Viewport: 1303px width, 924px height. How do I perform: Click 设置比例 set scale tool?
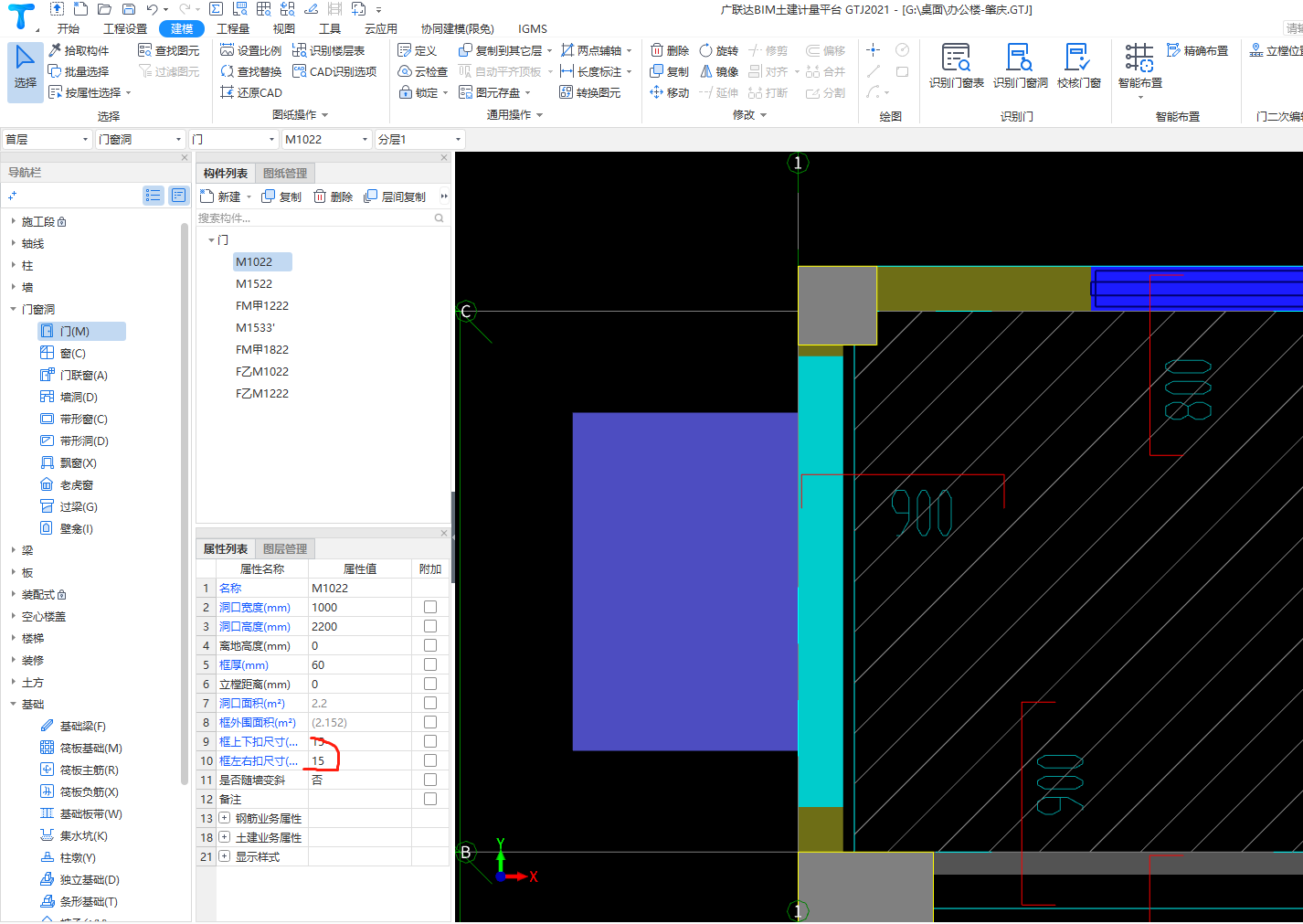coord(251,50)
